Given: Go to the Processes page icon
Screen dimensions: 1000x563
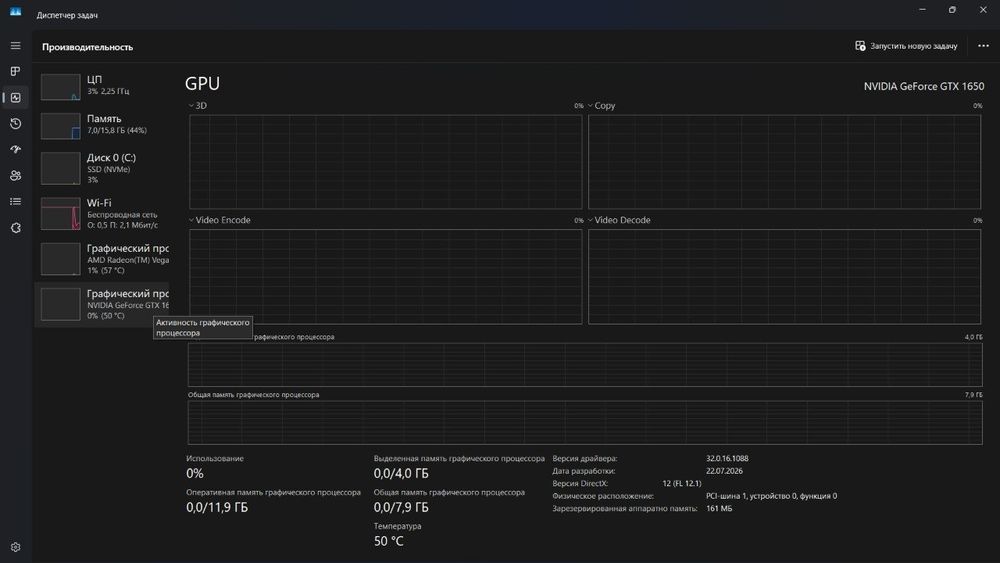Looking at the screenshot, I should pos(15,71).
